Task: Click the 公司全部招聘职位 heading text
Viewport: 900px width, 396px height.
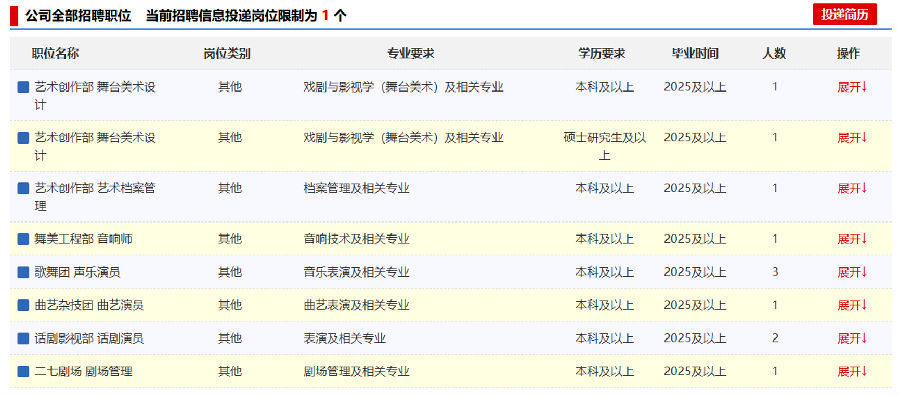Action: tap(78, 15)
